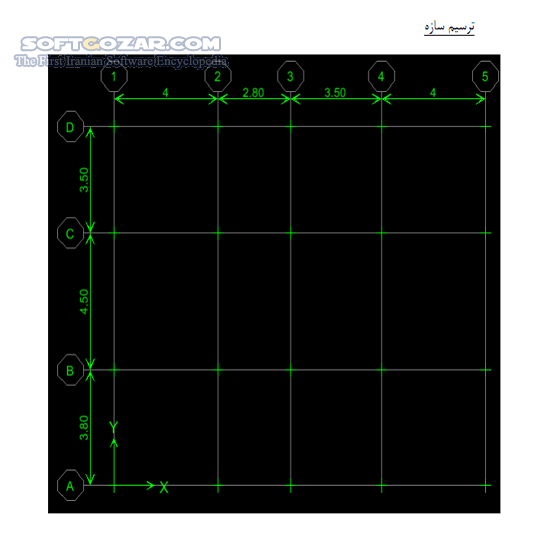Click the underlined Persian title text
The image size is (550, 550).
[x=449, y=27]
